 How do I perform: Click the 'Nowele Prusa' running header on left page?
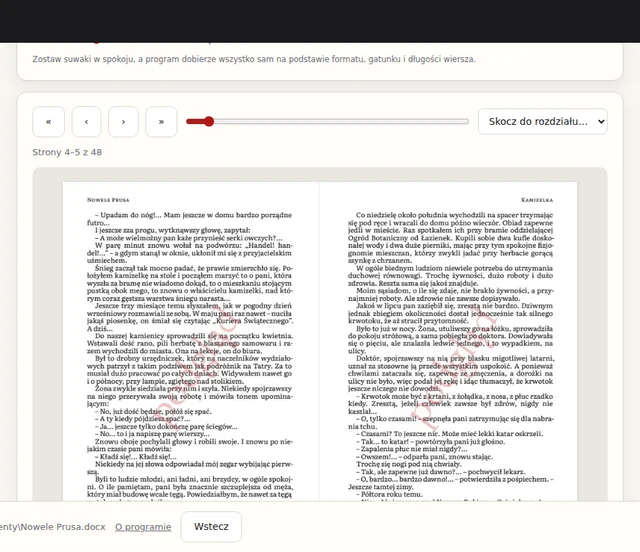pos(108,200)
